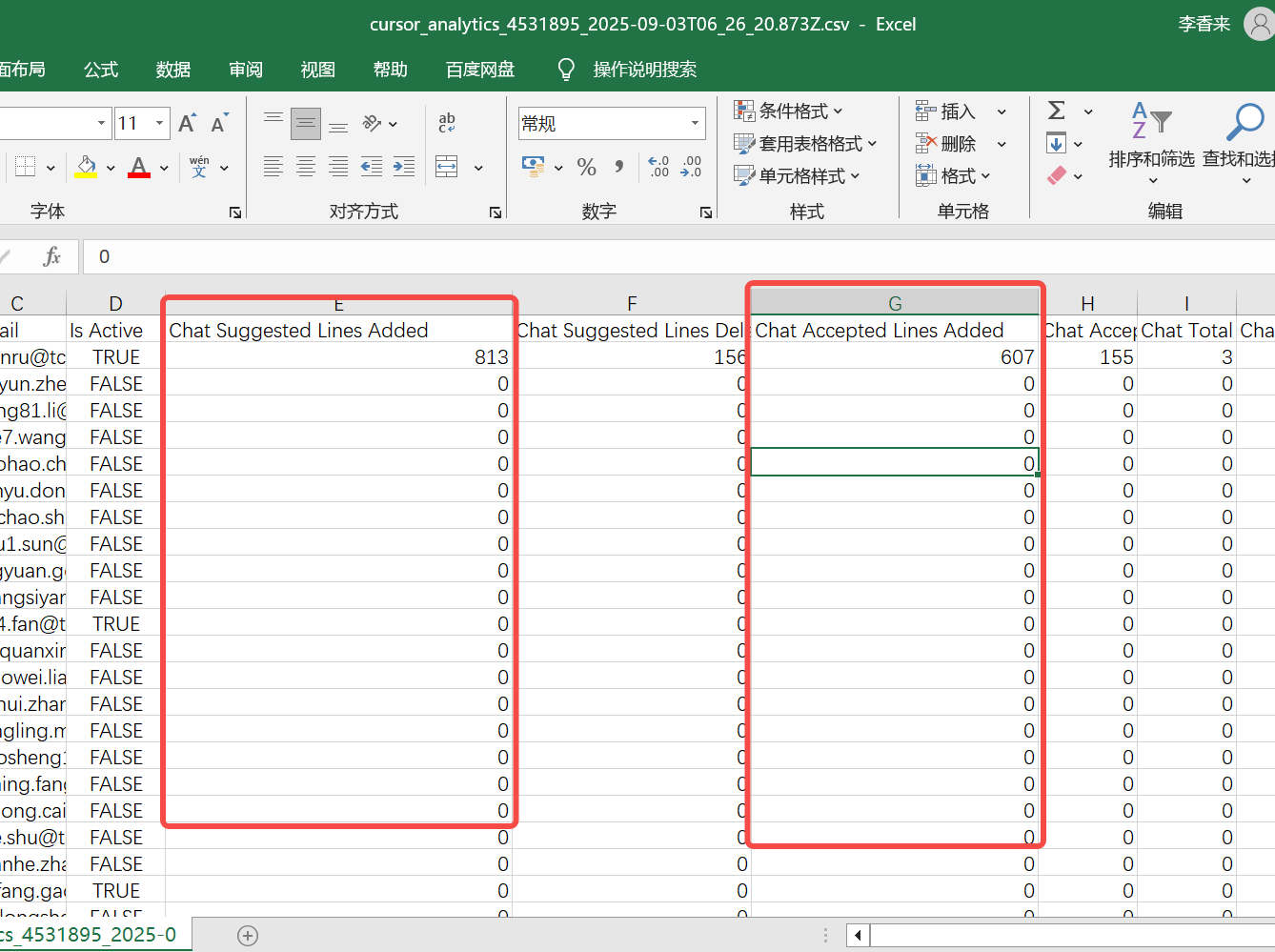Open the 格式 cell format button
1275x952 pixels.
click(x=953, y=176)
